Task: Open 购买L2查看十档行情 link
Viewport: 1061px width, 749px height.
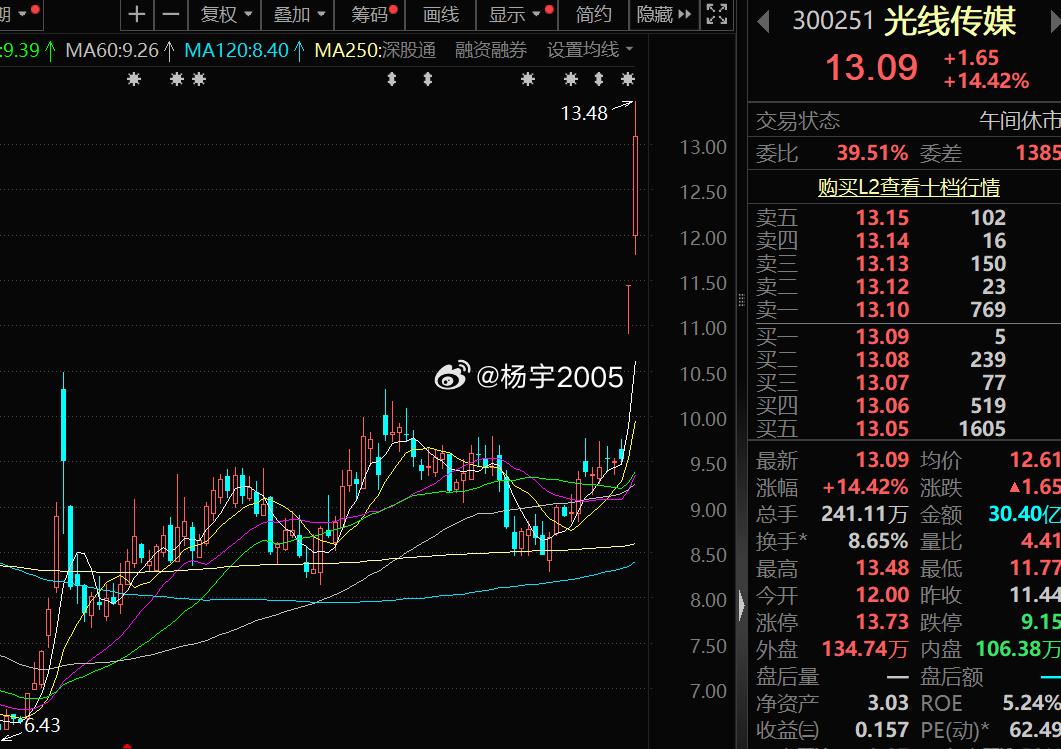Action: click(908, 187)
